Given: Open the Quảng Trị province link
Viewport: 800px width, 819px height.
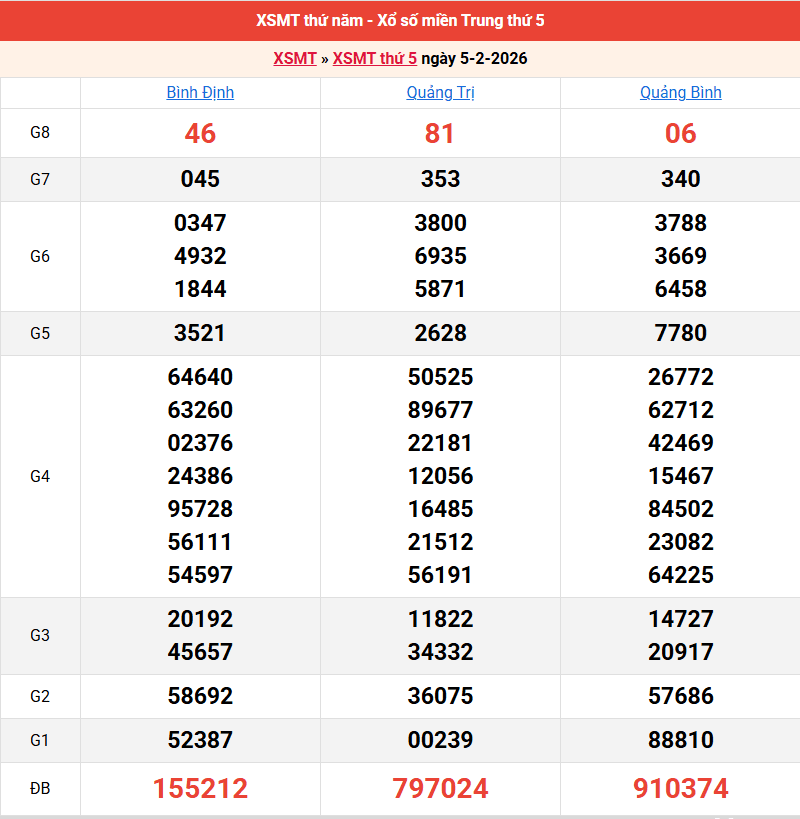Looking at the screenshot, I should pos(440,93).
